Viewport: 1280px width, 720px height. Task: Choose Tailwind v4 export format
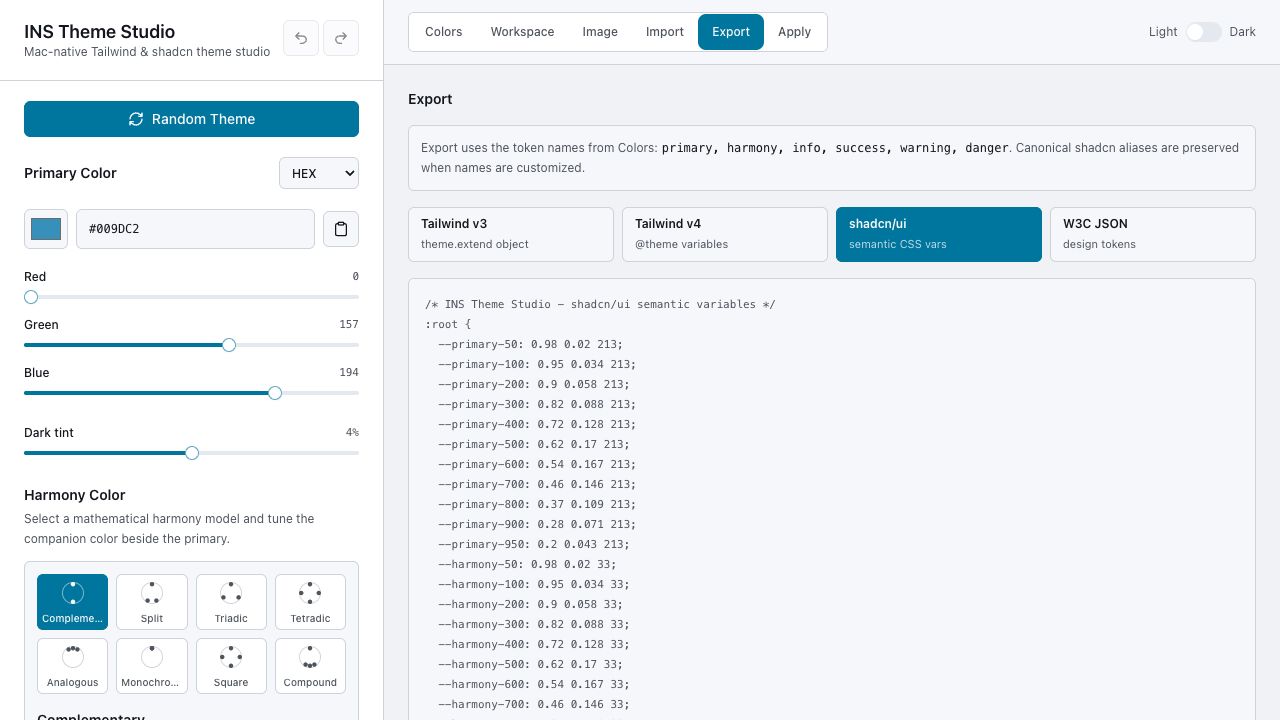click(x=725, y=234)
